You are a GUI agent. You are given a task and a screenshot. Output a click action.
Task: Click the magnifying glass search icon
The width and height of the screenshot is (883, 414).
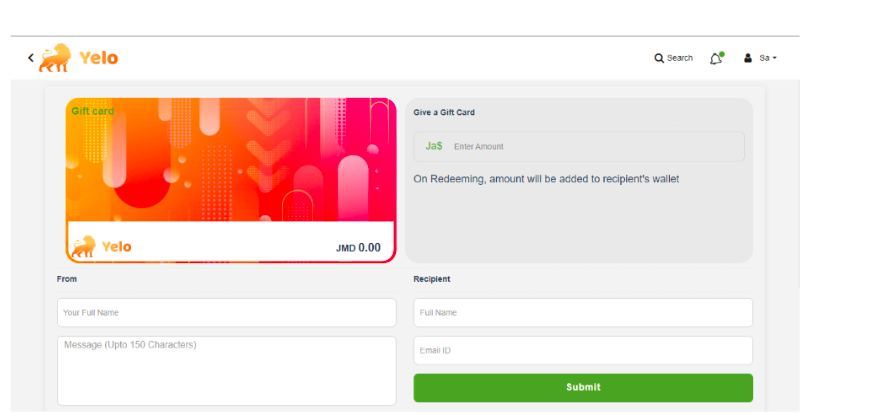tap(659, 58)
